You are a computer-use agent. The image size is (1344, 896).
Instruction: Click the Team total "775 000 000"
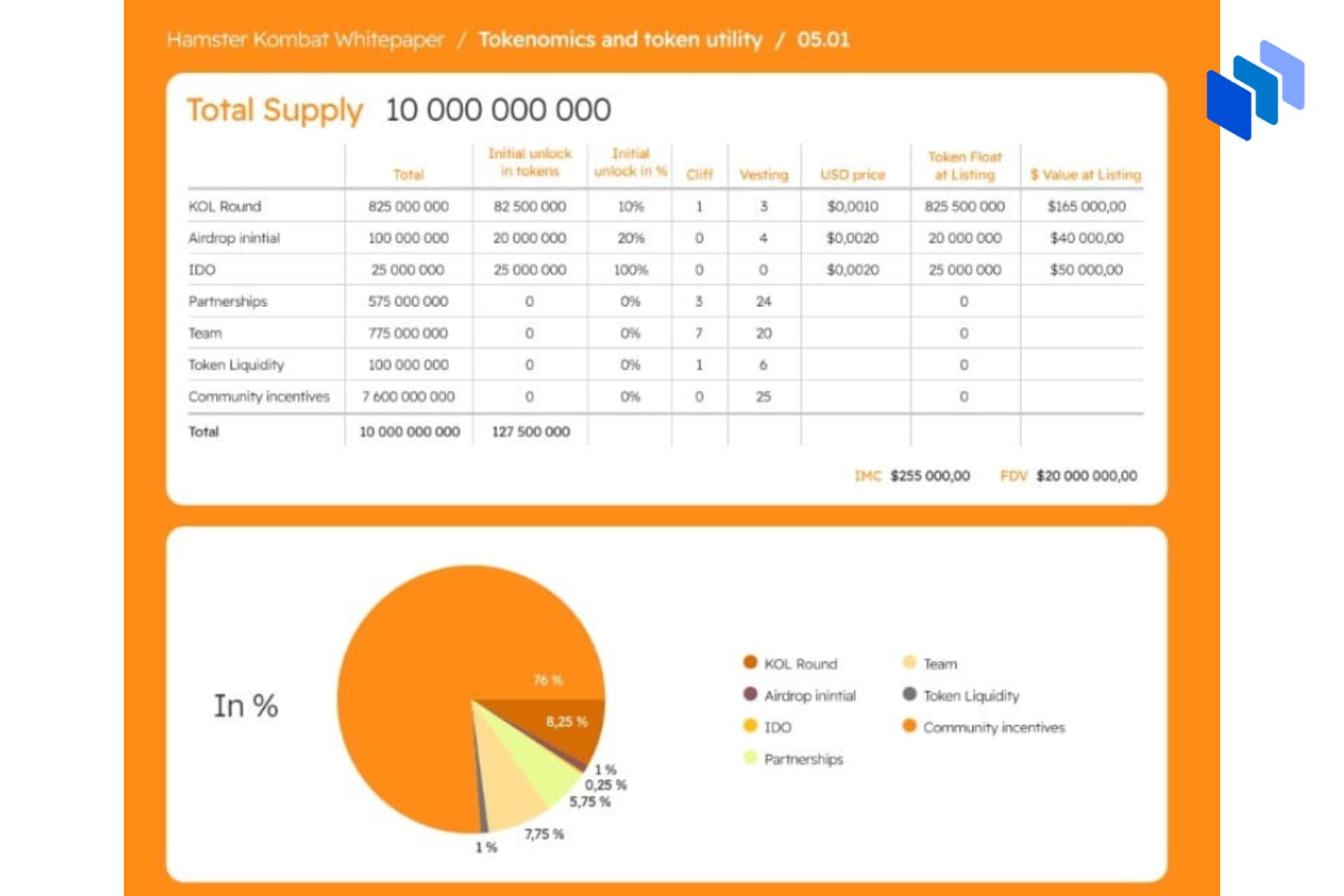click(408, 333)
